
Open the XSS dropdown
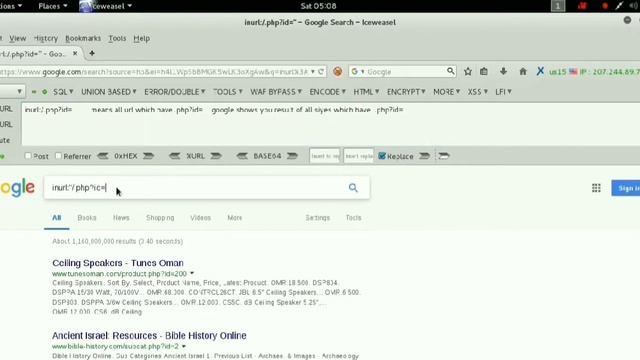[478, 92]
